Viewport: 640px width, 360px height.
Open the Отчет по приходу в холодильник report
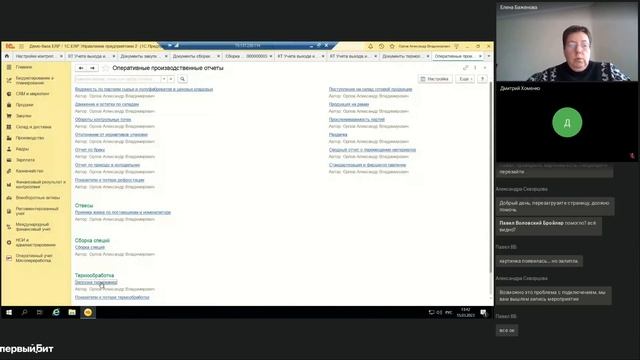coord(107,164)
